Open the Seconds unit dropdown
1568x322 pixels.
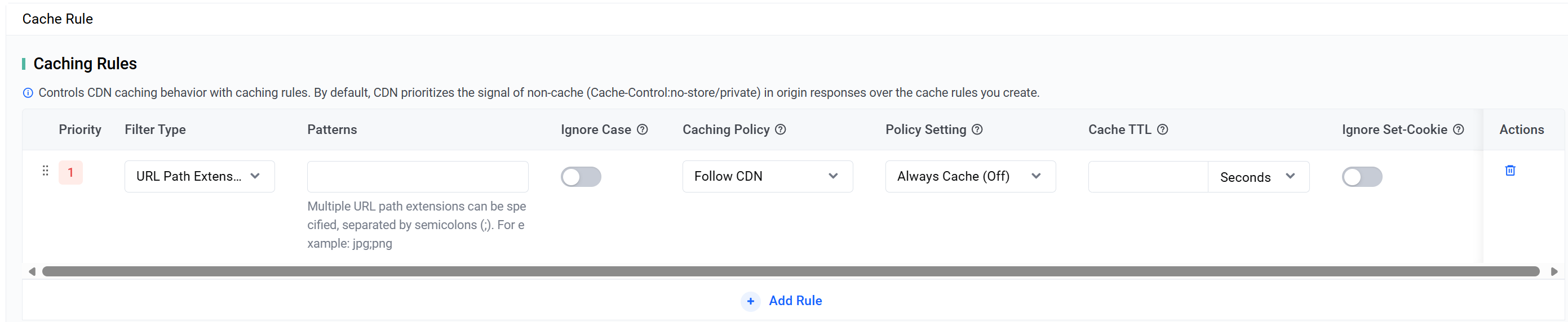coord(1257,177)
